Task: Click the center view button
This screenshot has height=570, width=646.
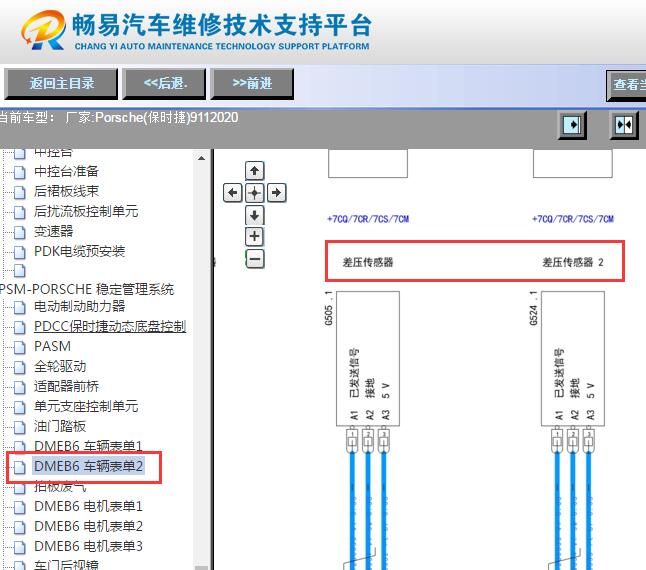Action: 254,193
